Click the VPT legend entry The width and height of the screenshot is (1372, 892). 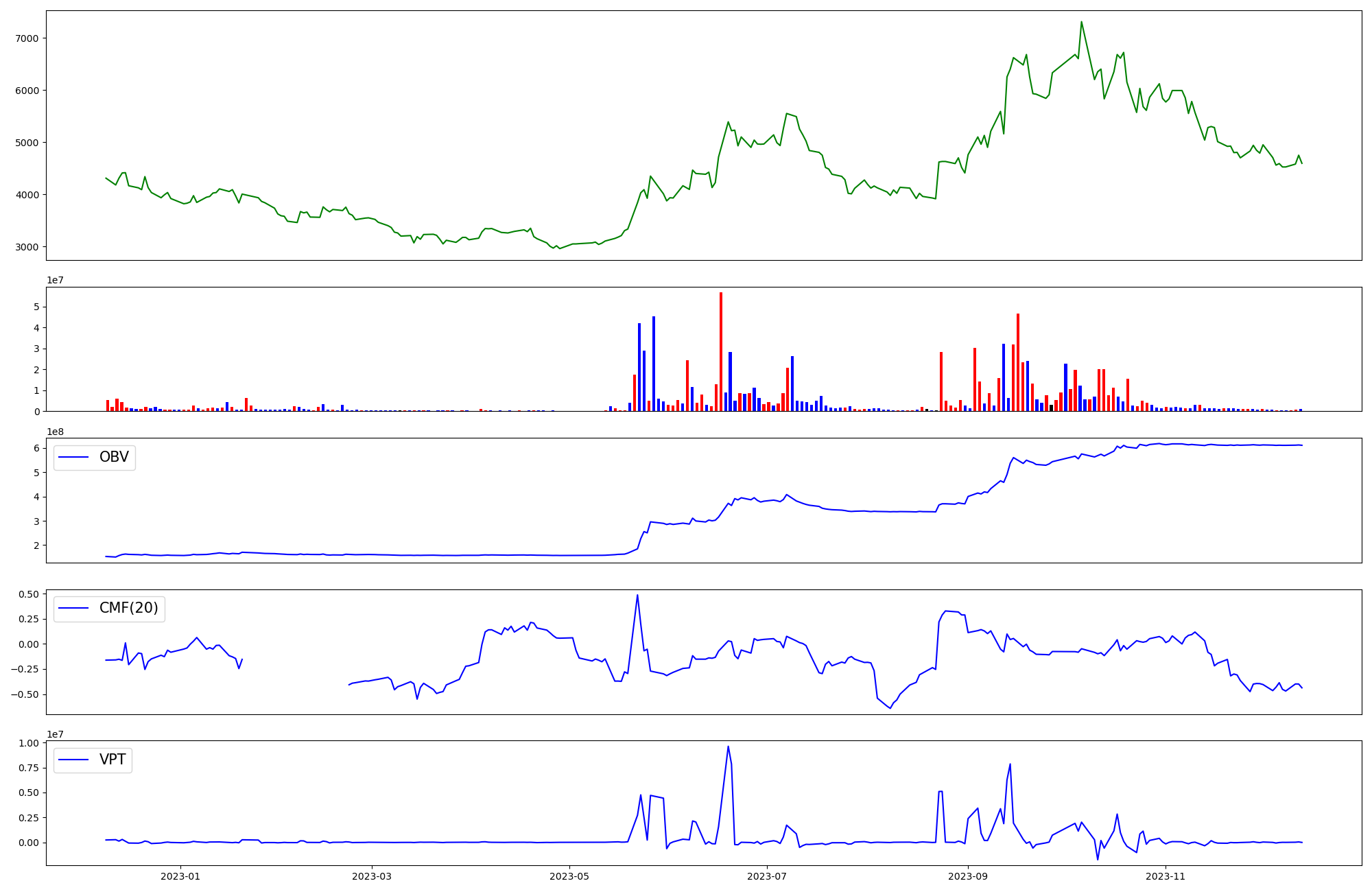(113, 760)
